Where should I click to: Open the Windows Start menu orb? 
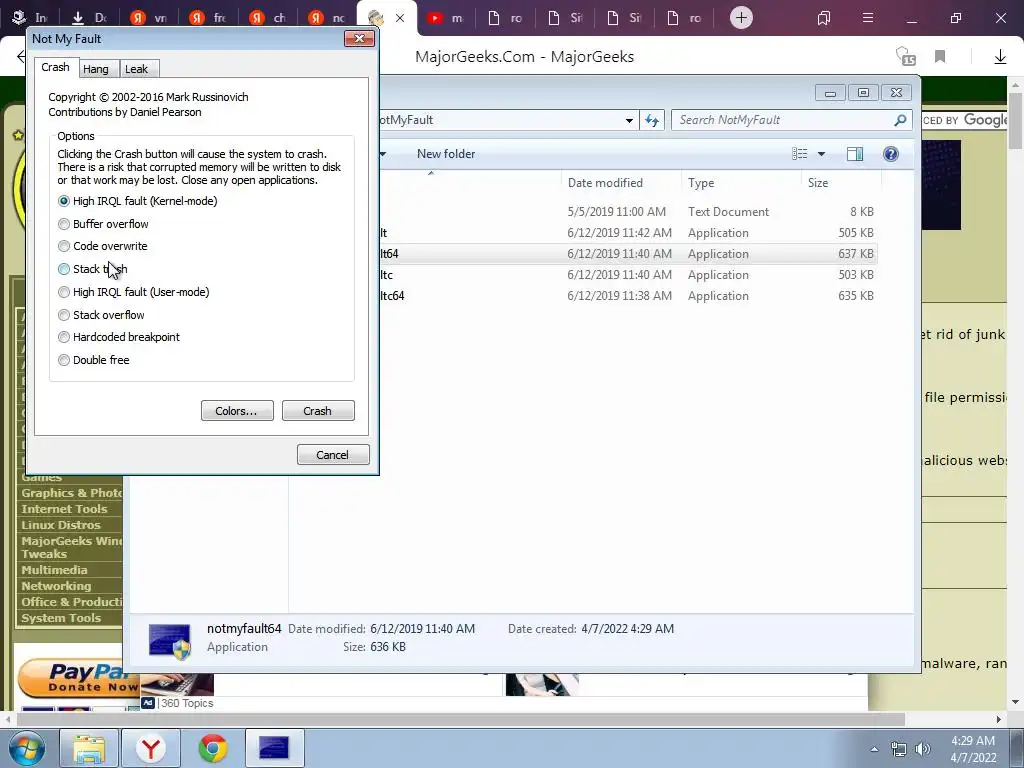[27, 748]
